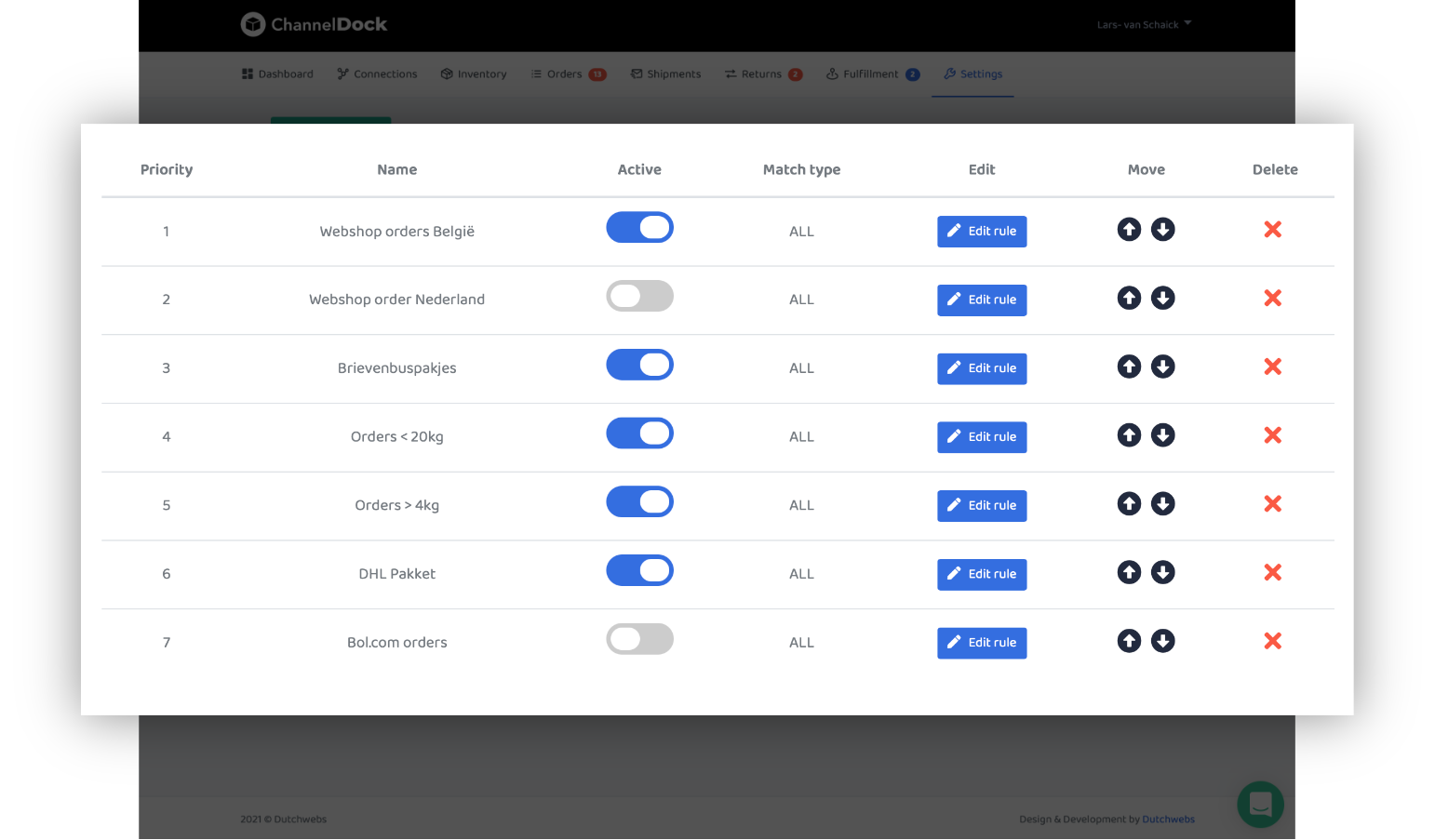
Task: Open the Fulfillment tab
Action: coord(873,73)
